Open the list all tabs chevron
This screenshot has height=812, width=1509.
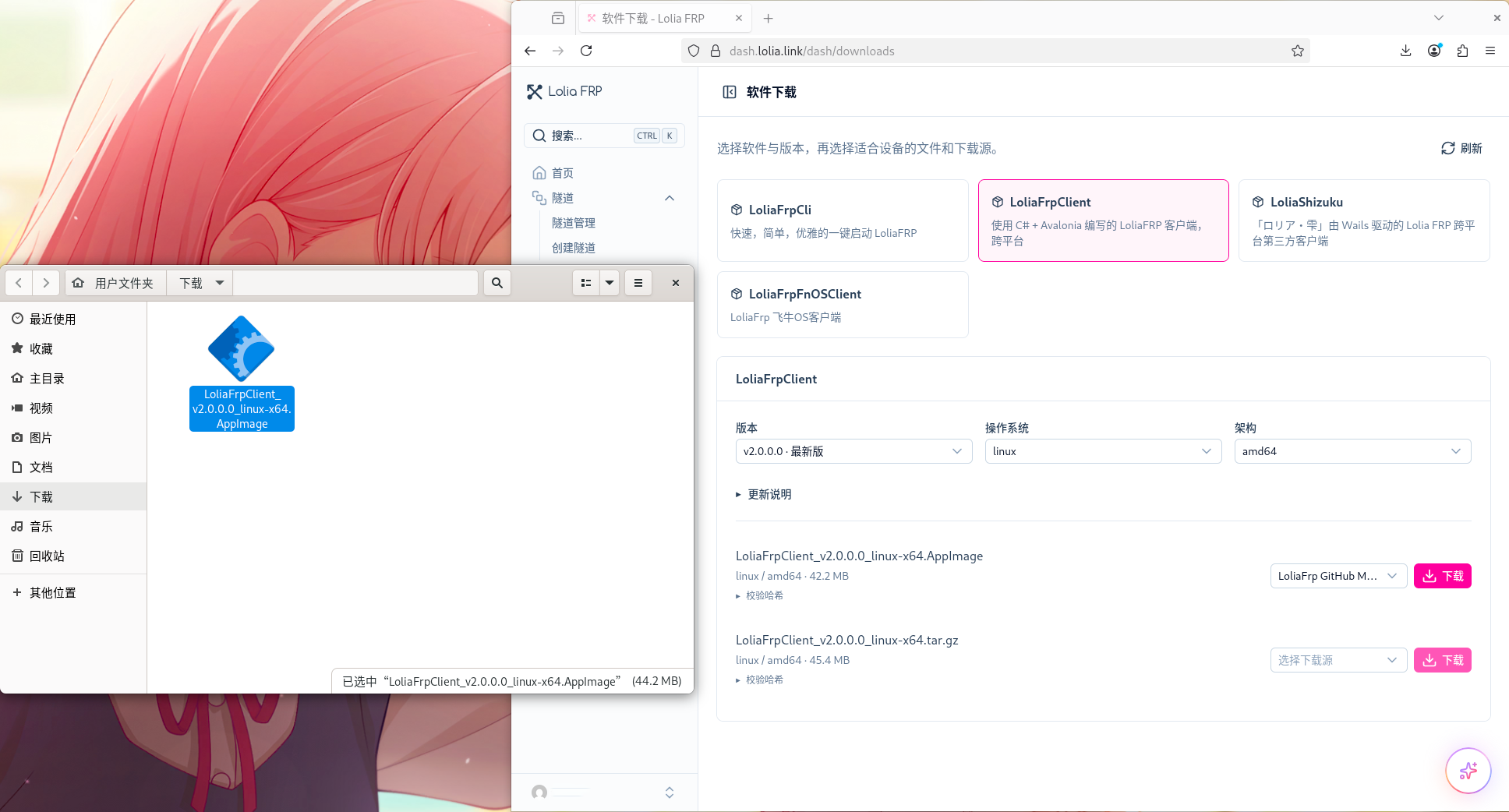point(1439,18)
